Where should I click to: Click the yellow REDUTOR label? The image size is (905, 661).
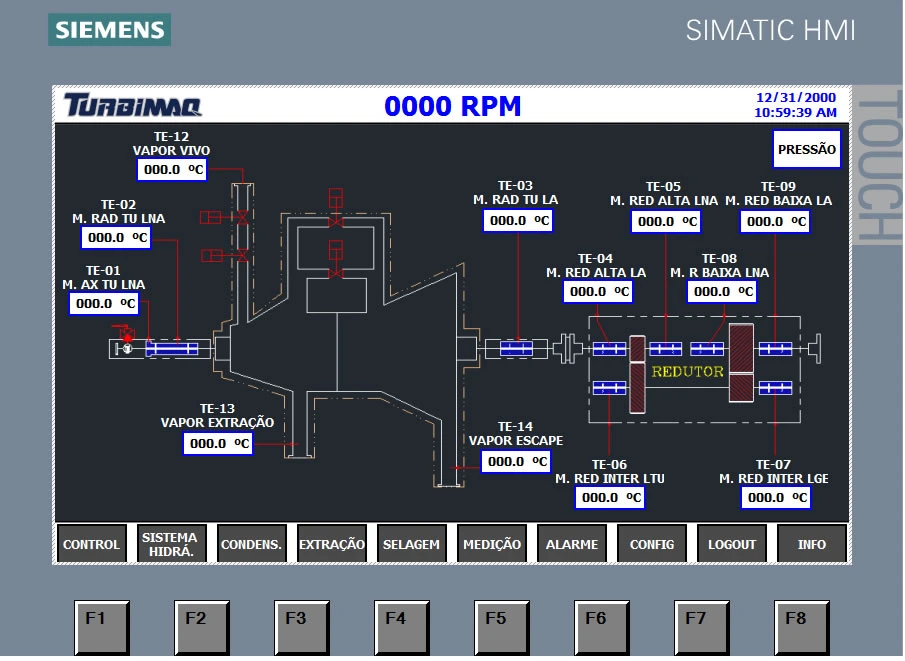tap(687, 371)
